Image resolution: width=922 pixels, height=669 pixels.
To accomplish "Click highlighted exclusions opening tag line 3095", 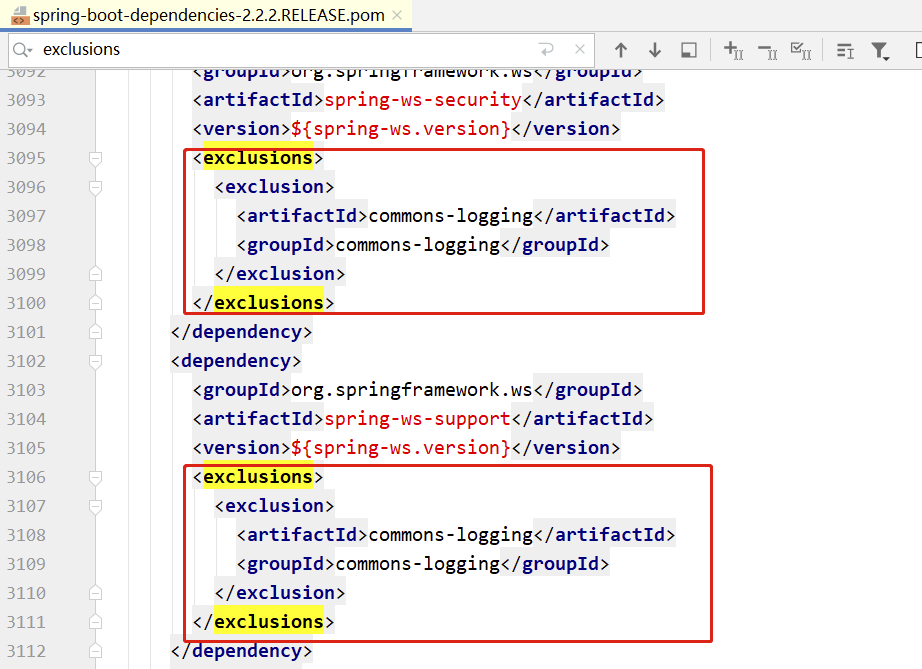I will click(258, 158).
